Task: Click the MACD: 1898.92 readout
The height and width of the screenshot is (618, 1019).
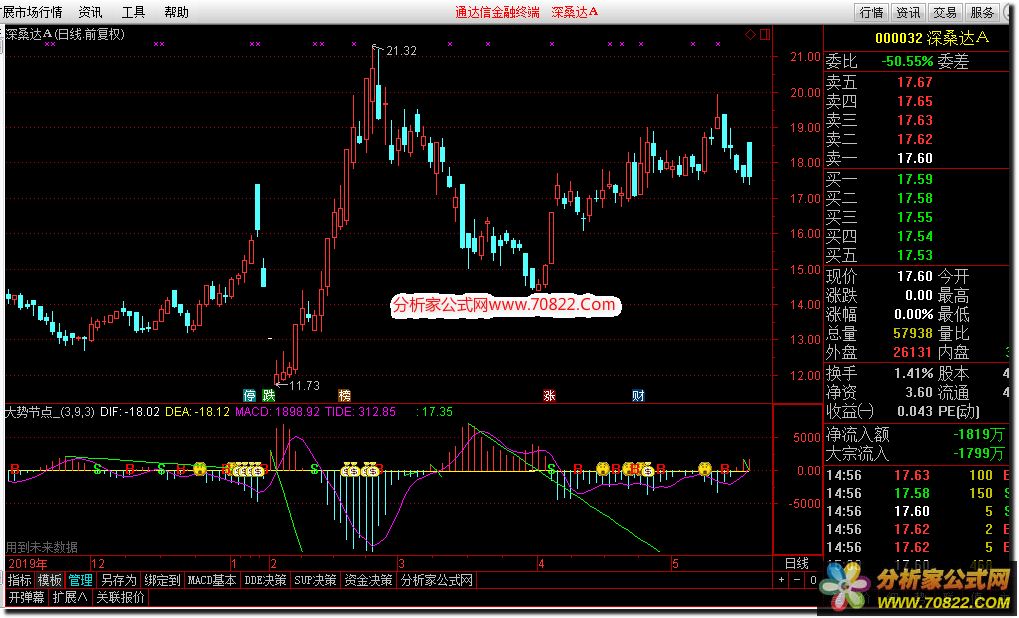Action: [x=277, y=412]
